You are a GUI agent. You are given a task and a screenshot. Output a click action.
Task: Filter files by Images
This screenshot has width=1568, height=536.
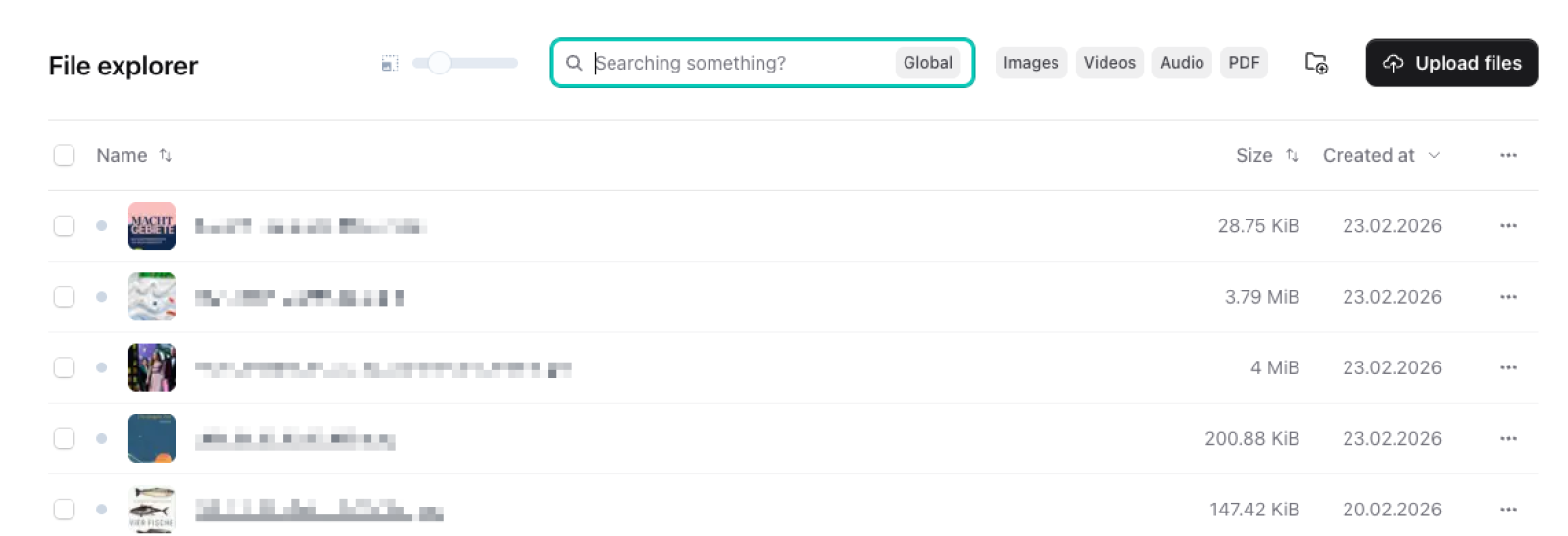[x=1031, y=64]
